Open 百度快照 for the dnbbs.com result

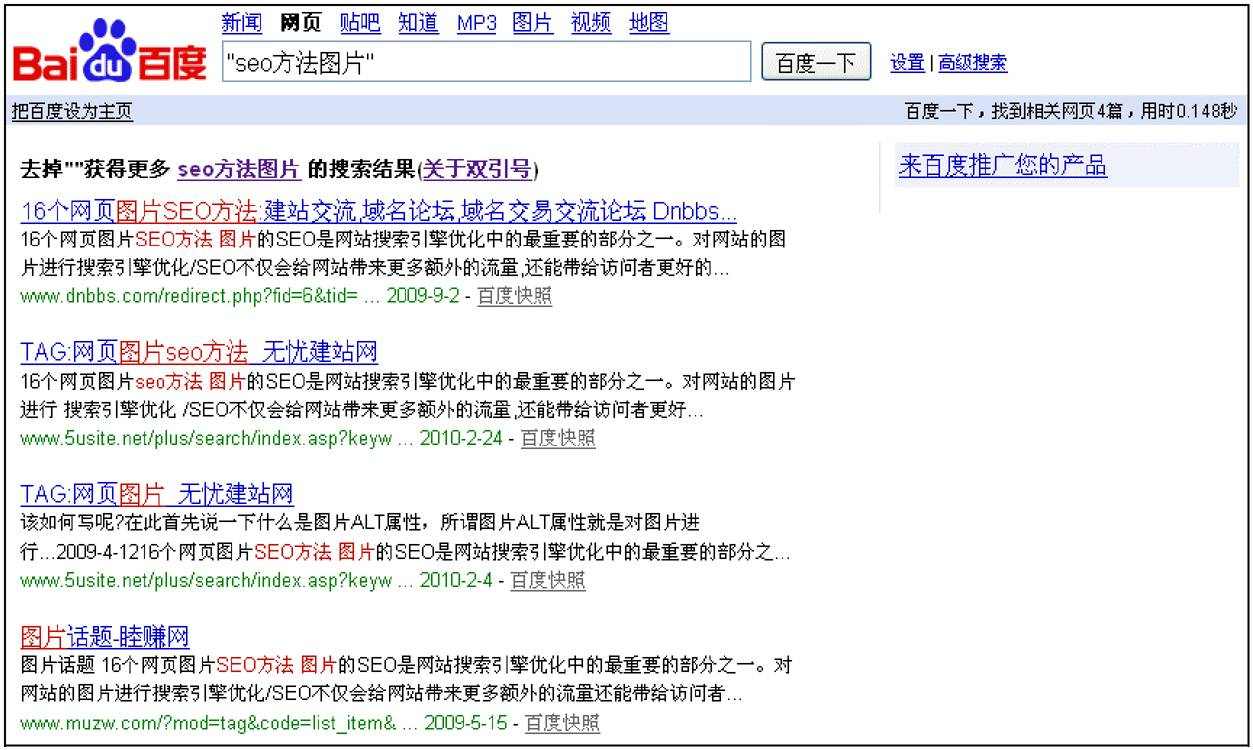[514, 297]
